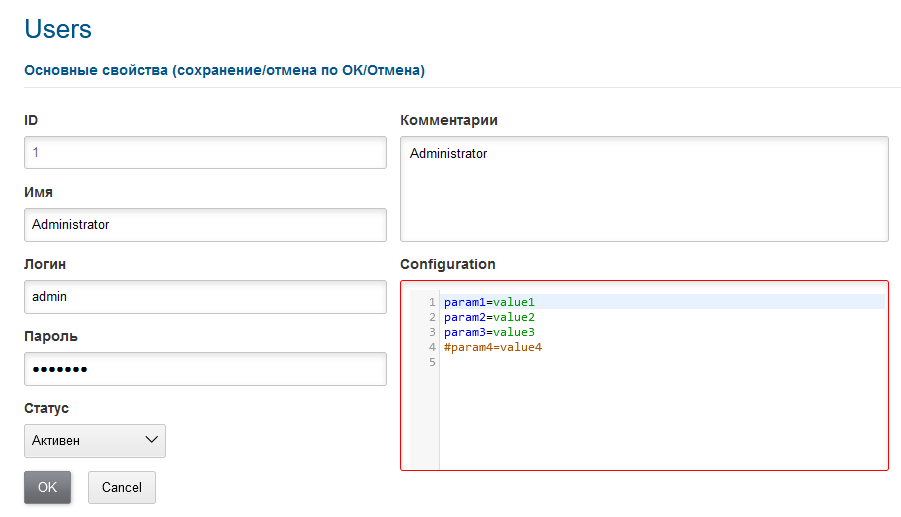Click the Cancel button

point(122,488)
